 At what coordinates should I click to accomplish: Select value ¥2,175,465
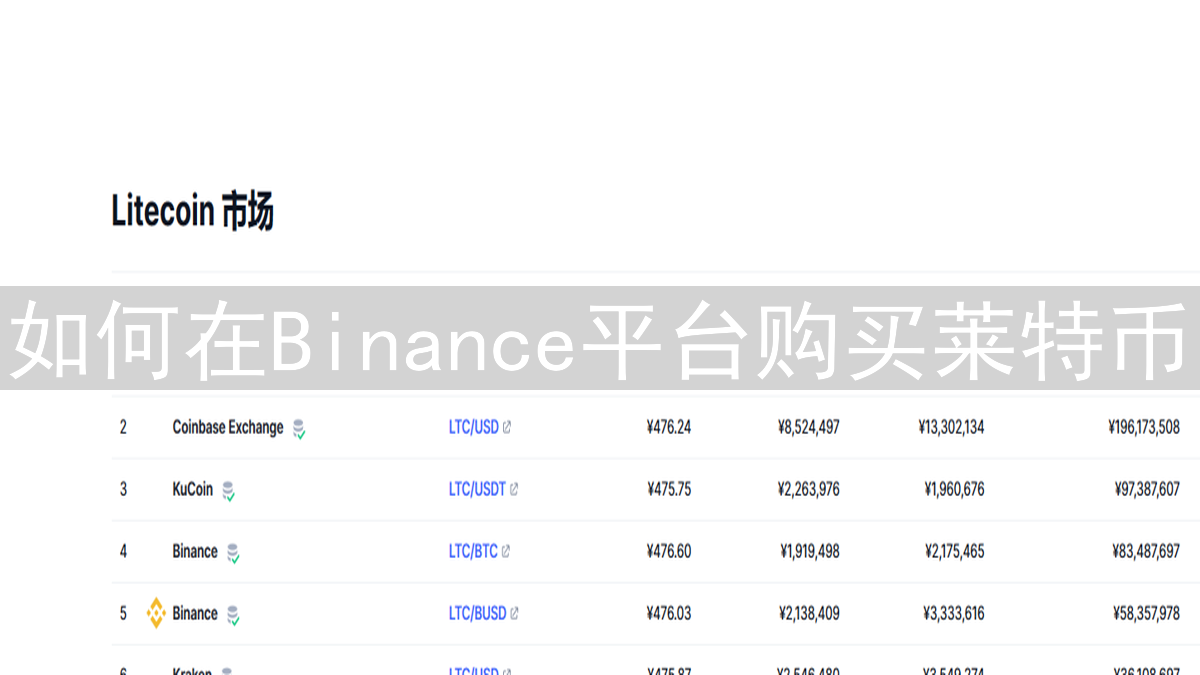tap(954, 551)
